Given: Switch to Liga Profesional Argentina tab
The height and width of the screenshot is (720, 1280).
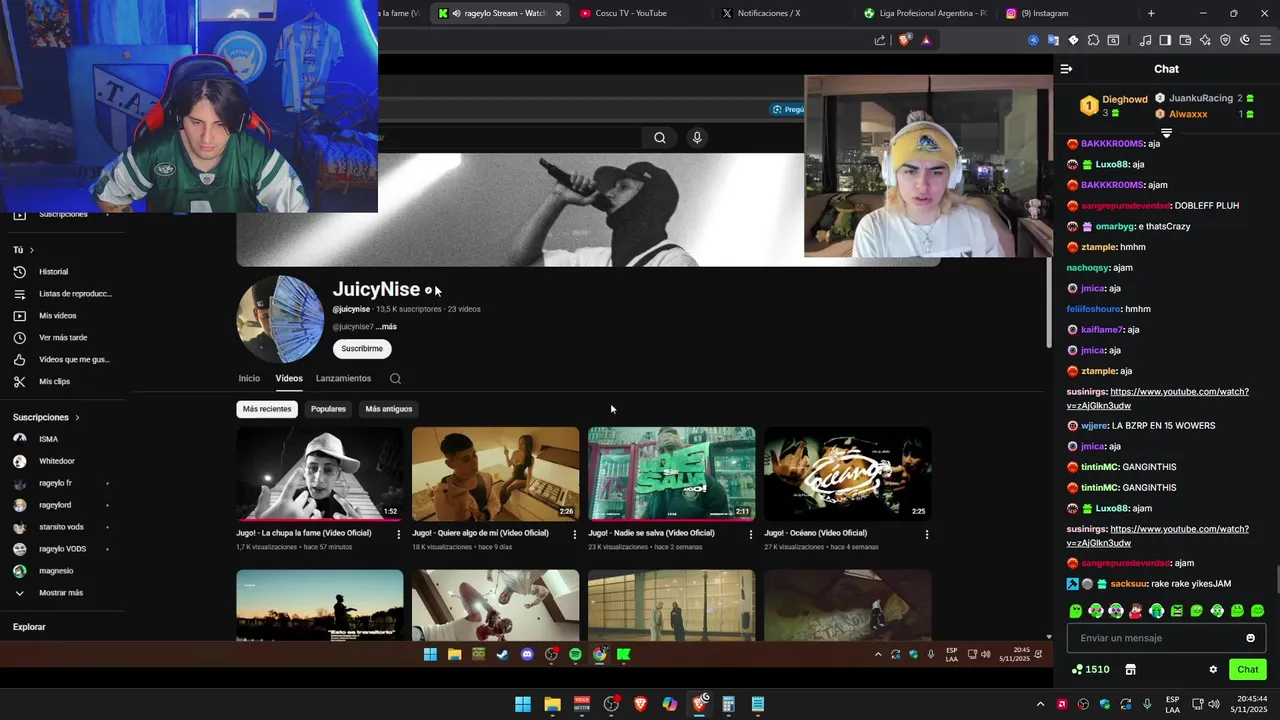Looking at the screenshot, I should tap(925, 13).
